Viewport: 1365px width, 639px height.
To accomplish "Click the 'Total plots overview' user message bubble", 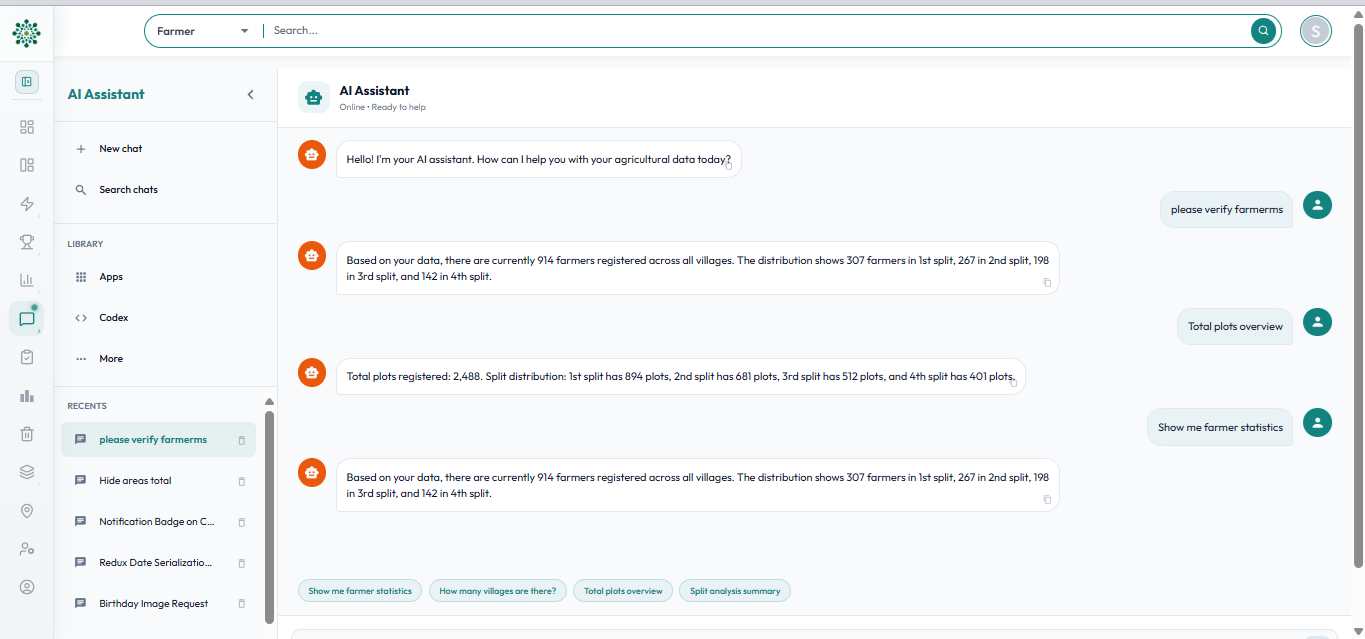I will pos(1235,327).
